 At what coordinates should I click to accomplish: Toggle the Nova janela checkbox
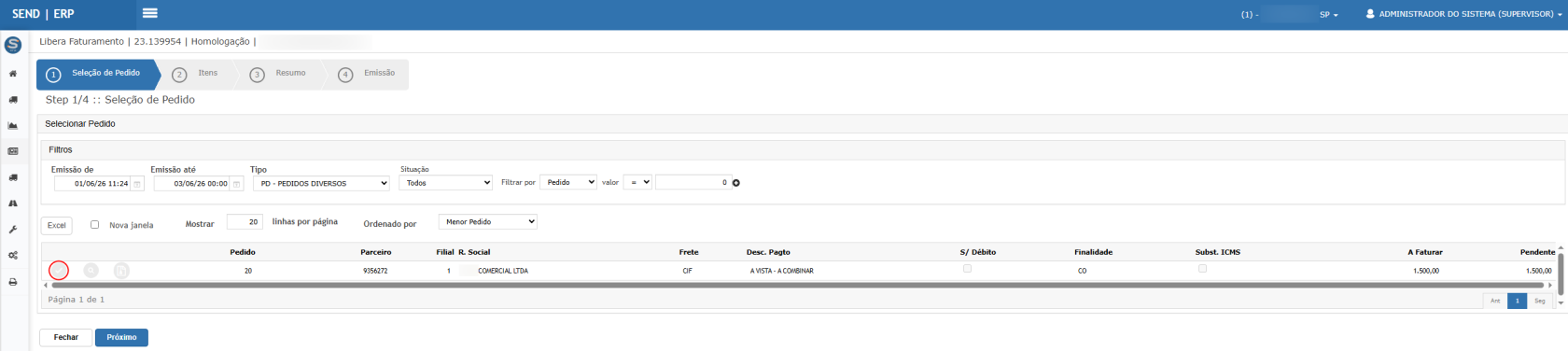(94, 224)
